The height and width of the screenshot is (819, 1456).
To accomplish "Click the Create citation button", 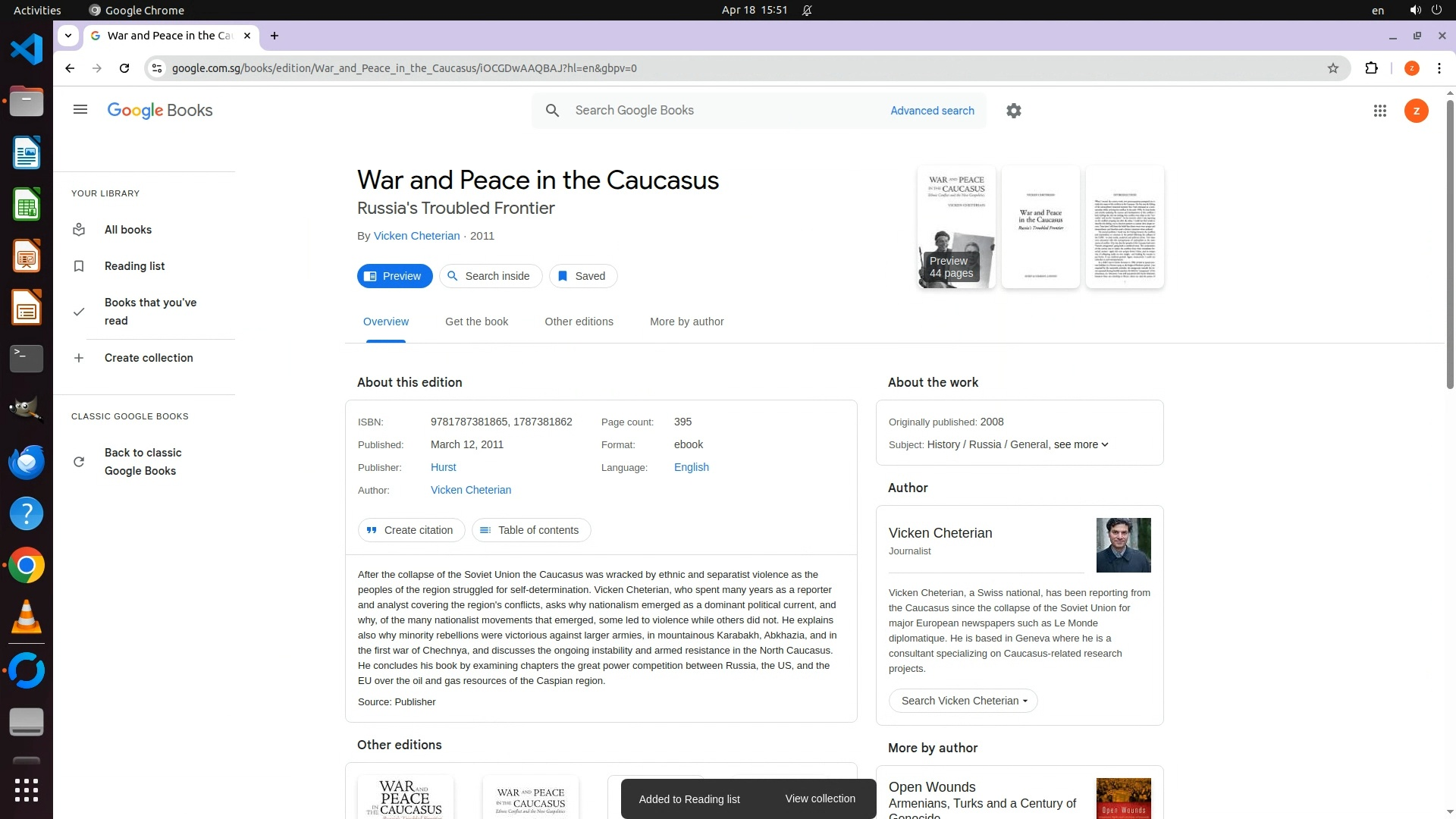I will point(411,530).
